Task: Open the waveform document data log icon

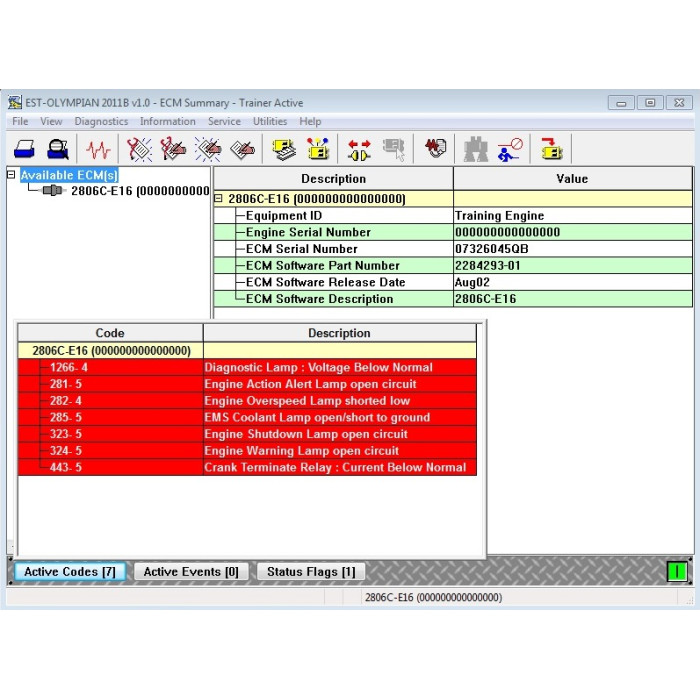Action: (435, 148)
